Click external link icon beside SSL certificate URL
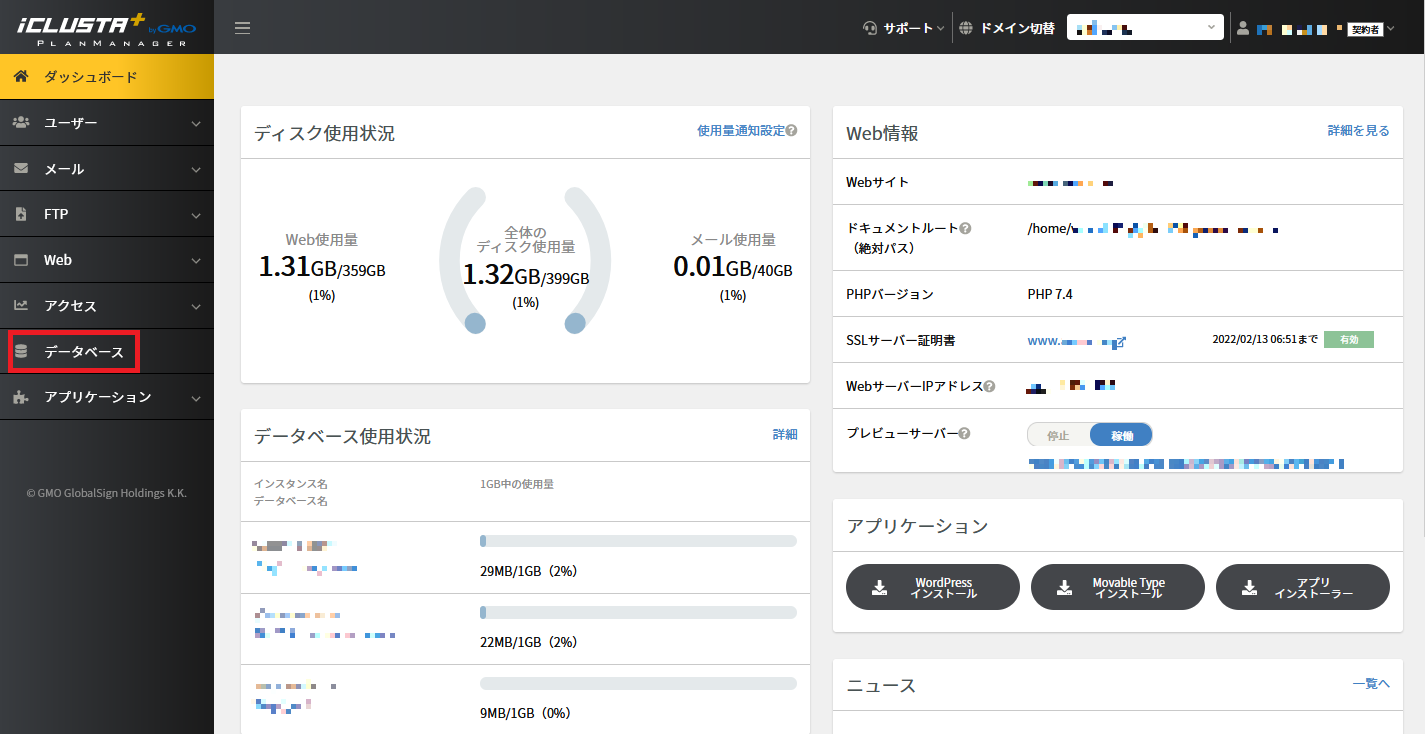Image resolution: width=1425 pixels, height=734 pixels. (x=1120, y=342)
